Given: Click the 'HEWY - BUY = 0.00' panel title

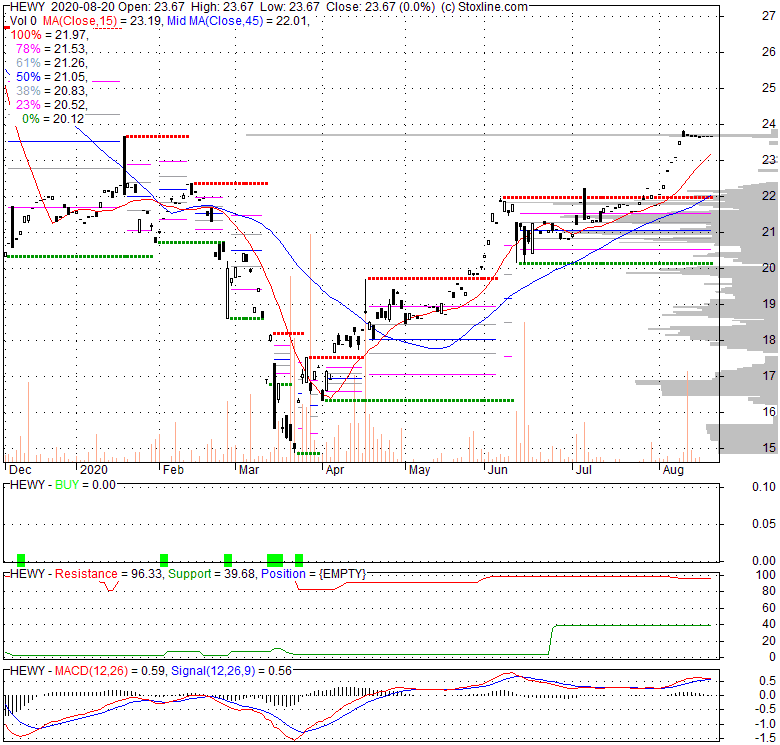Looking at the screenshot, I should pos(63,485).
